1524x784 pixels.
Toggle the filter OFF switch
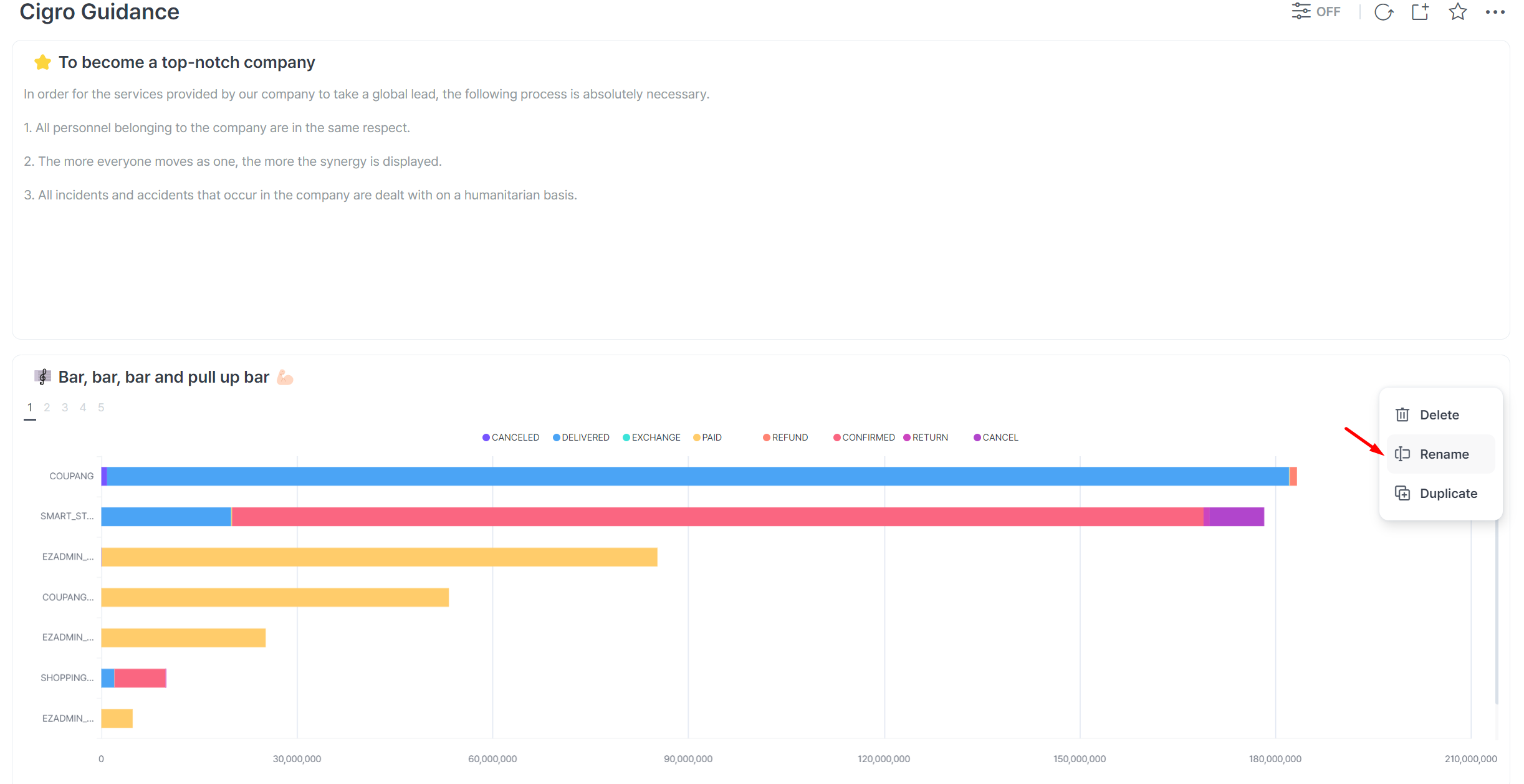point(1315,12)
